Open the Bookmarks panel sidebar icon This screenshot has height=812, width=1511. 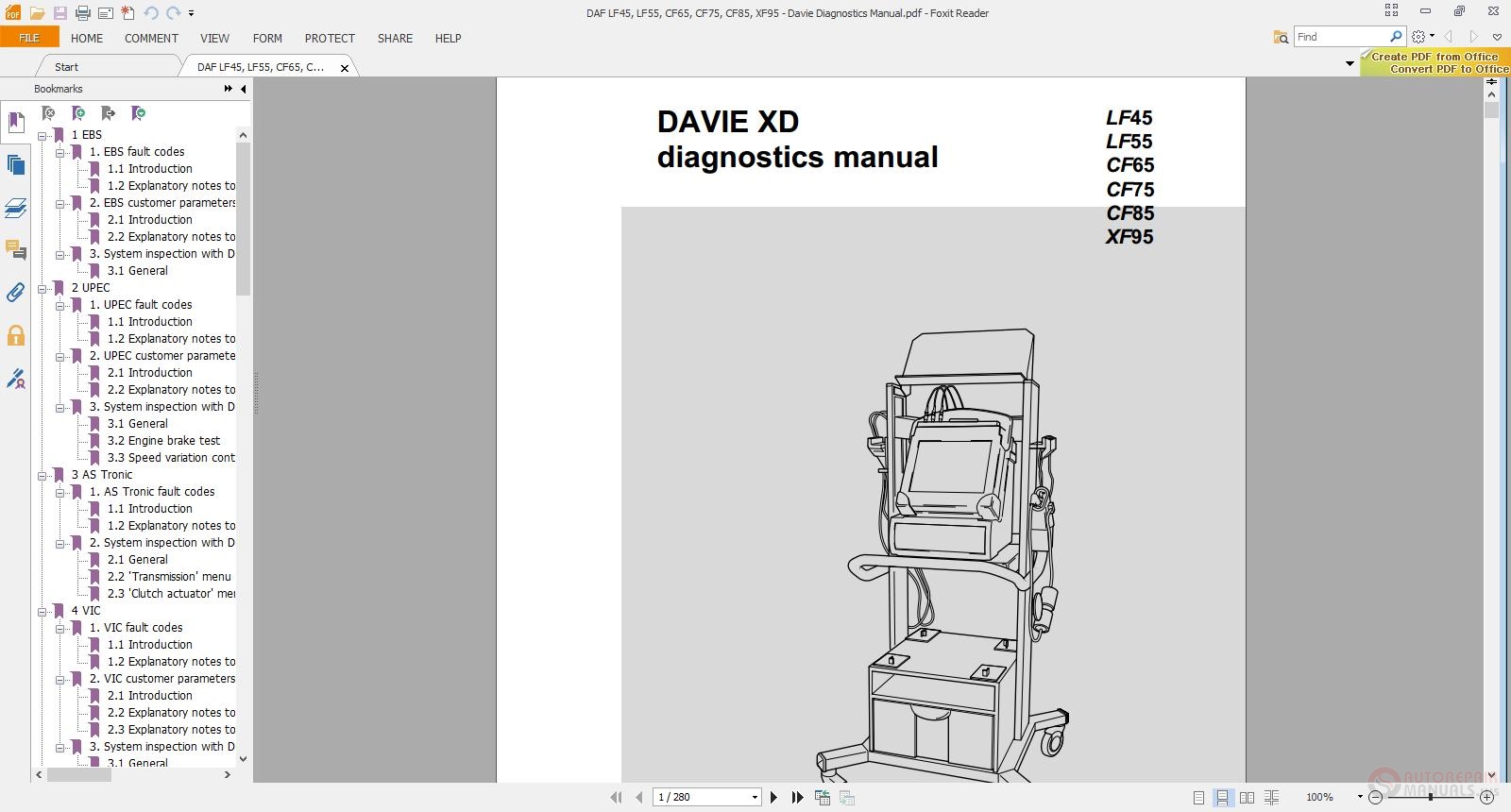click(16, 123)
